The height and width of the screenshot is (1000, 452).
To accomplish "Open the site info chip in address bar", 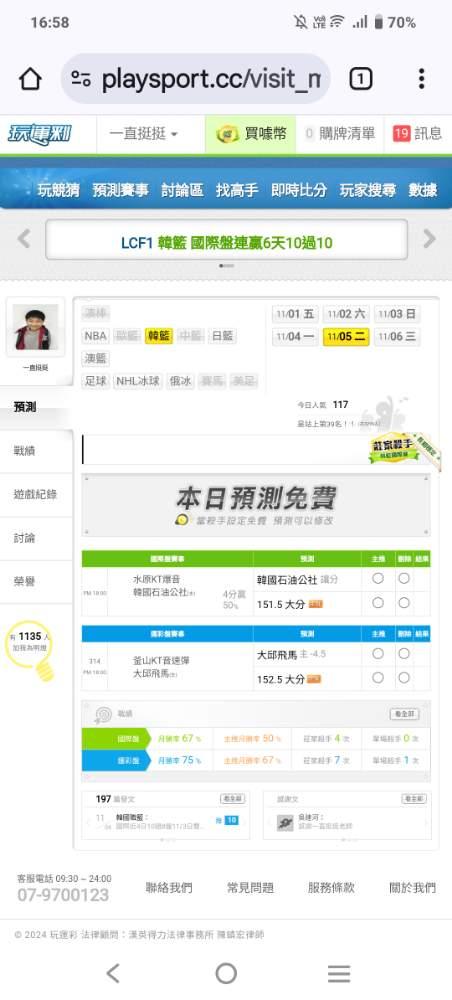I will click(x=81, y=79).
